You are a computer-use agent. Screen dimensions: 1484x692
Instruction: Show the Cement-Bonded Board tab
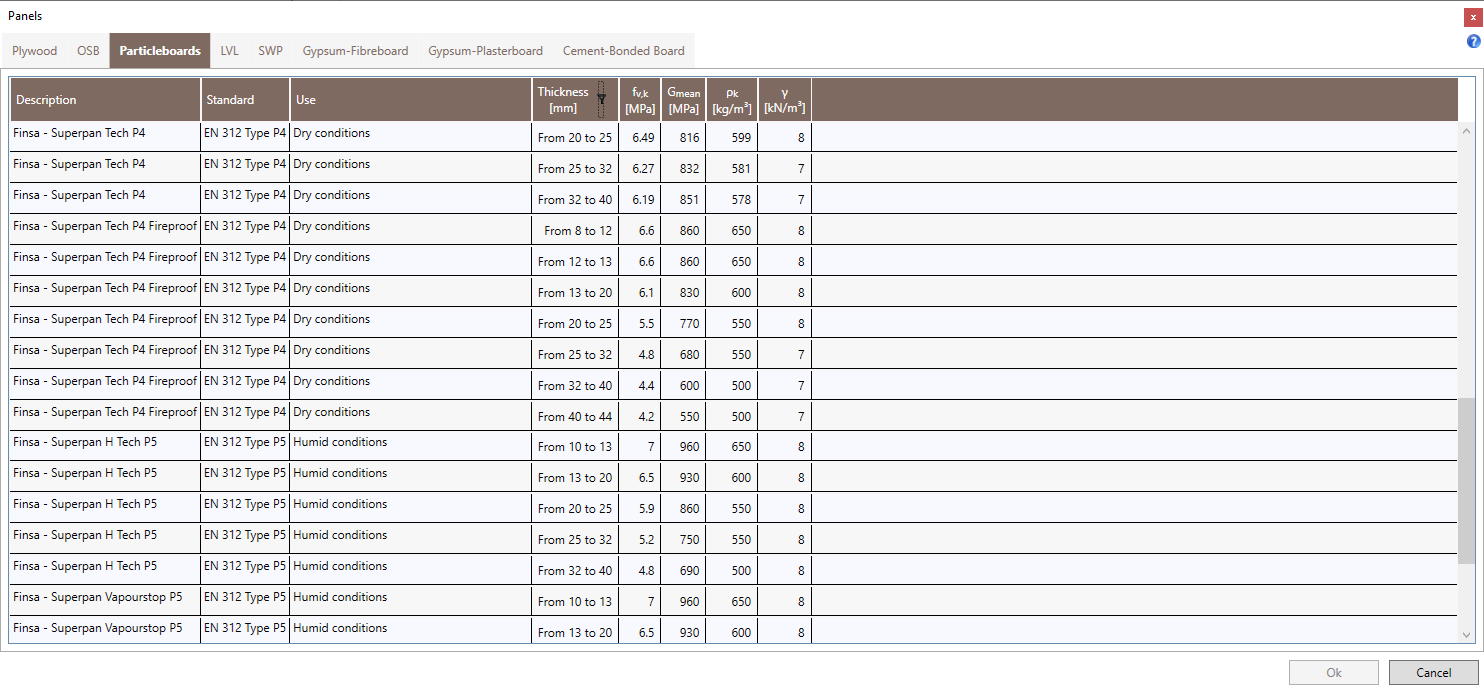pyautogui.click(x=624, y=51)
